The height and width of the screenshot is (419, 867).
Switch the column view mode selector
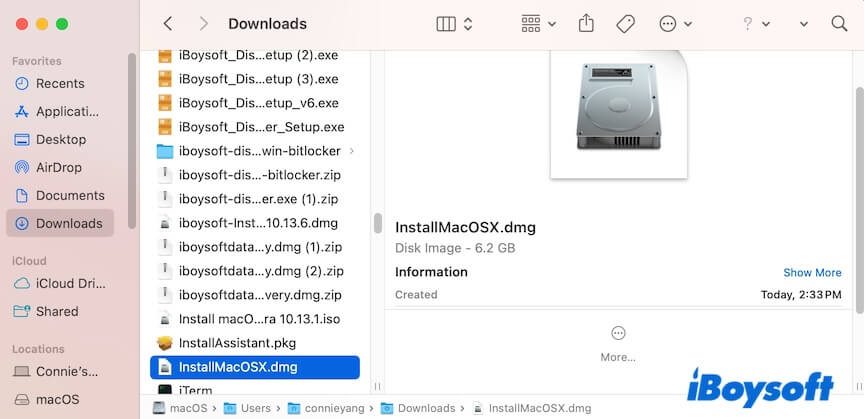click(x=455, y=23)
